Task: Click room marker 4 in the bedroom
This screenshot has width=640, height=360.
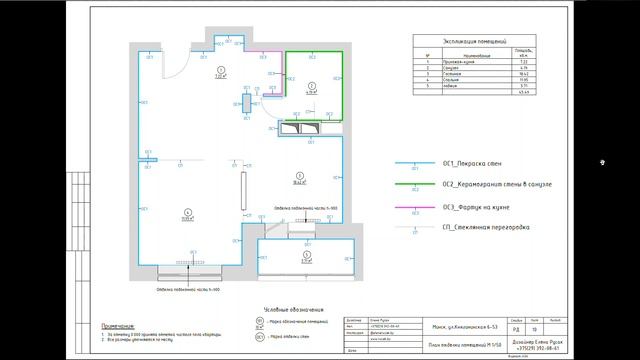Action: 188,212
